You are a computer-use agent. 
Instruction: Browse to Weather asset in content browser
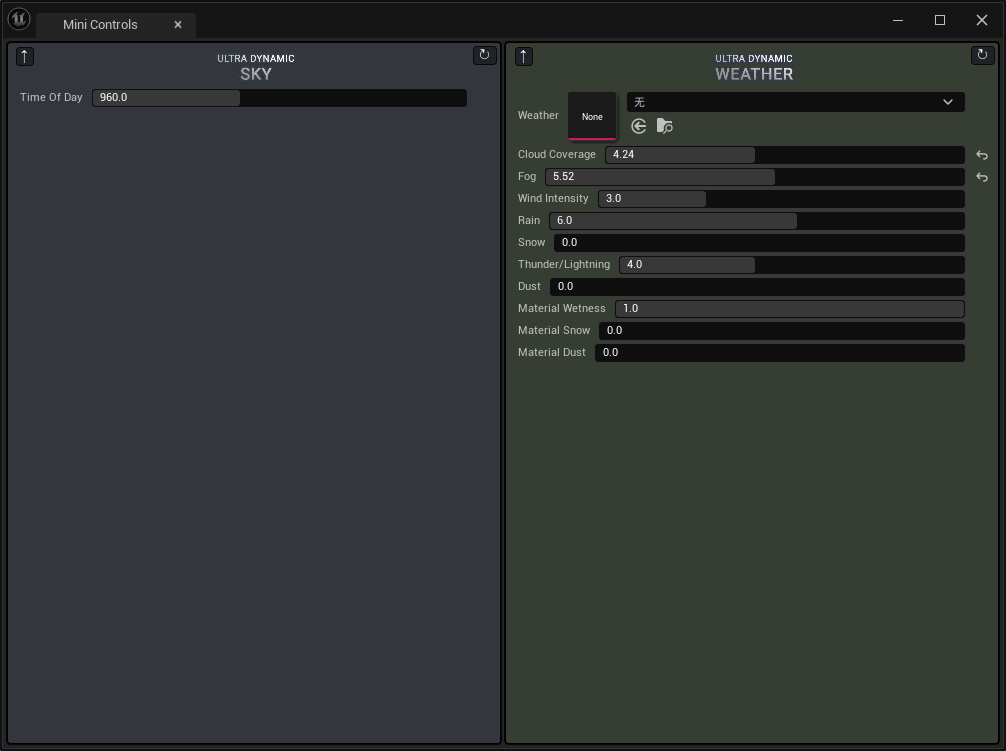tap(665, 126)
